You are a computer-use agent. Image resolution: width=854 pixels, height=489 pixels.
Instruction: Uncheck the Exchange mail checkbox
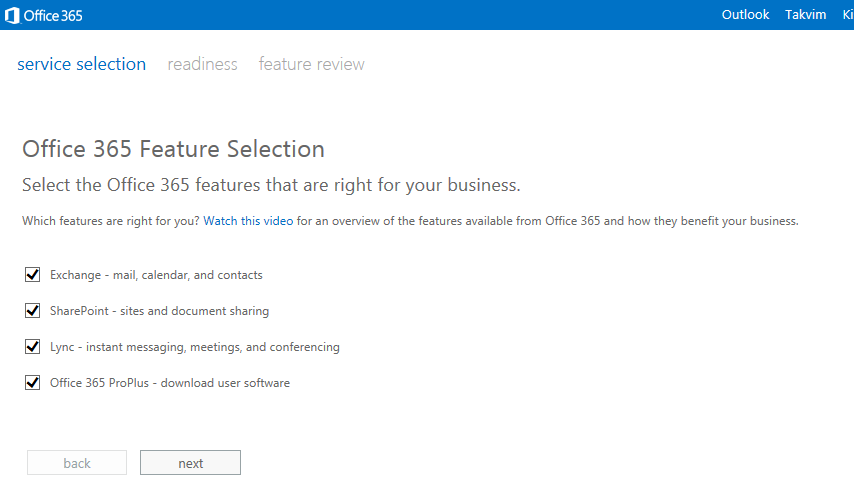tap(33, 274)
